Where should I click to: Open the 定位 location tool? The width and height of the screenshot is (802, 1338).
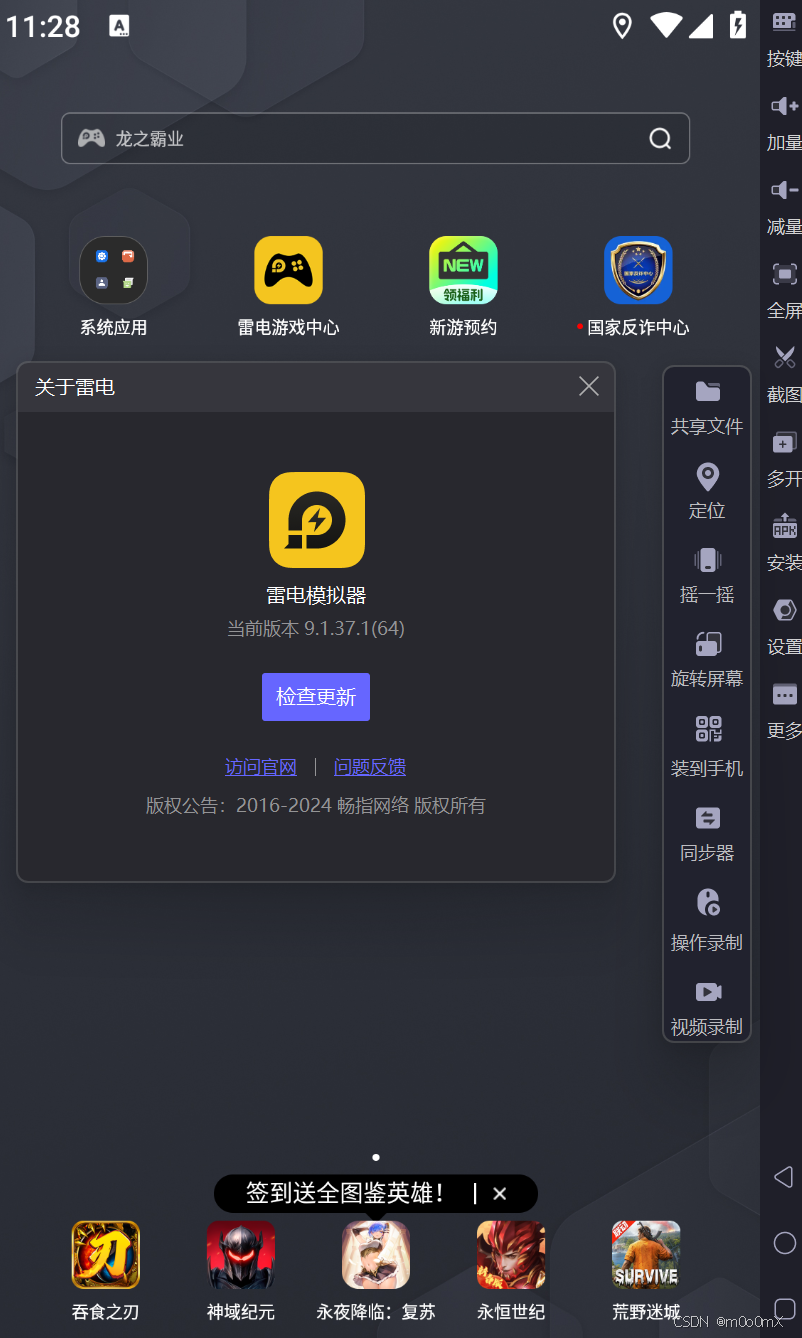pyautogui.click(x=707, y=491)
